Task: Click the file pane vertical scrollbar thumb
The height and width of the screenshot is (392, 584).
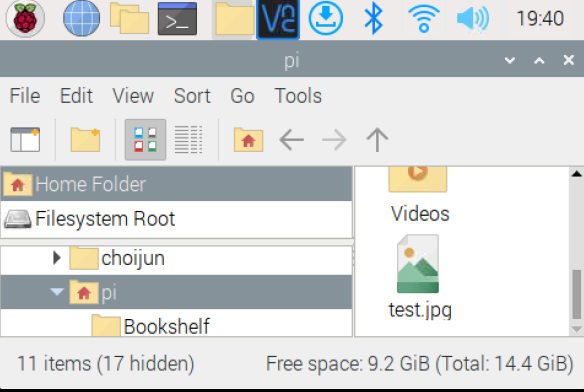Action: click(x=576, y=294)
